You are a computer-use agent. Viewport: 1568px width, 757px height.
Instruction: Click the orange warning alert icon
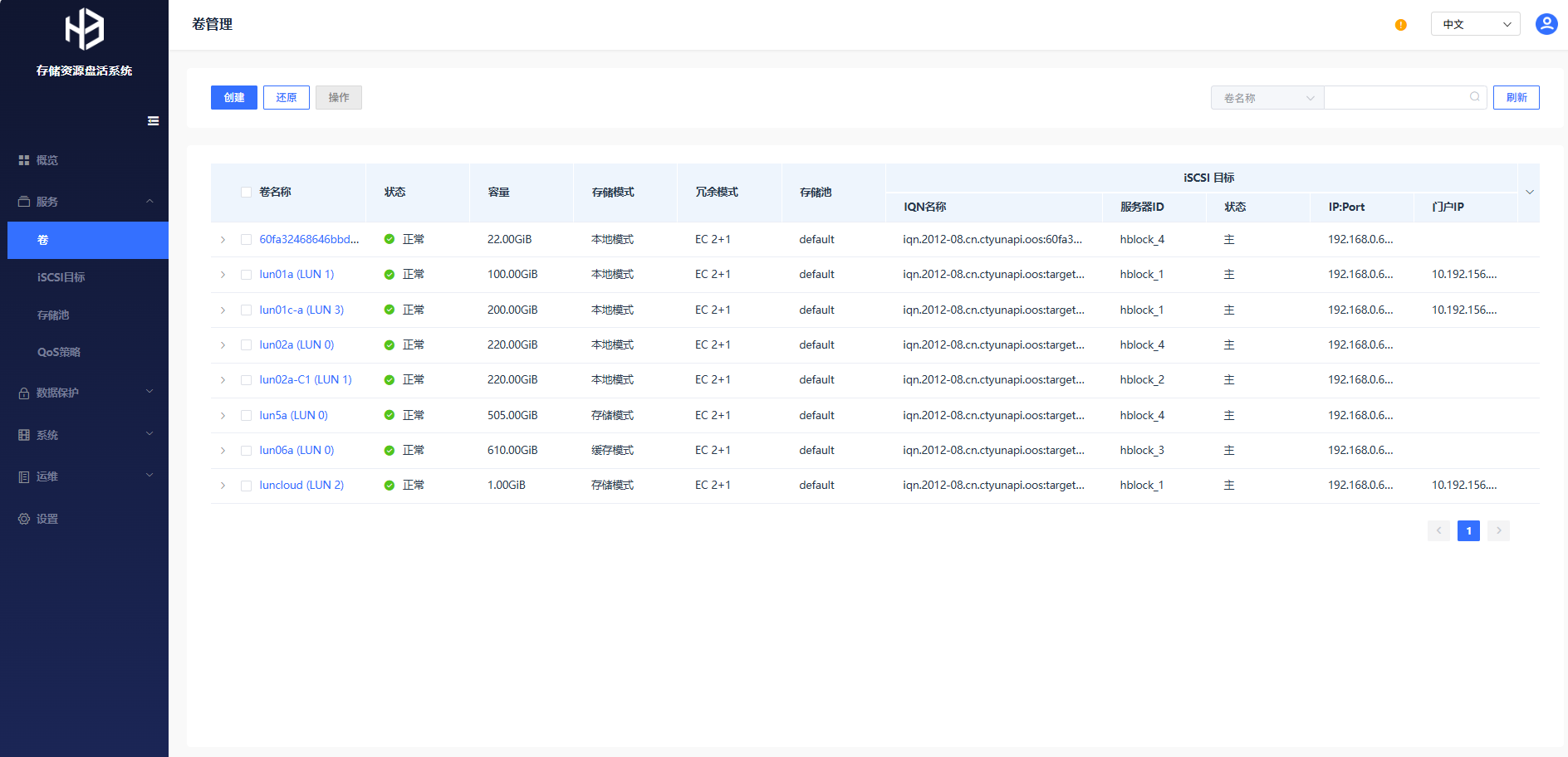pyautogui.click(x=1400, y=25)
